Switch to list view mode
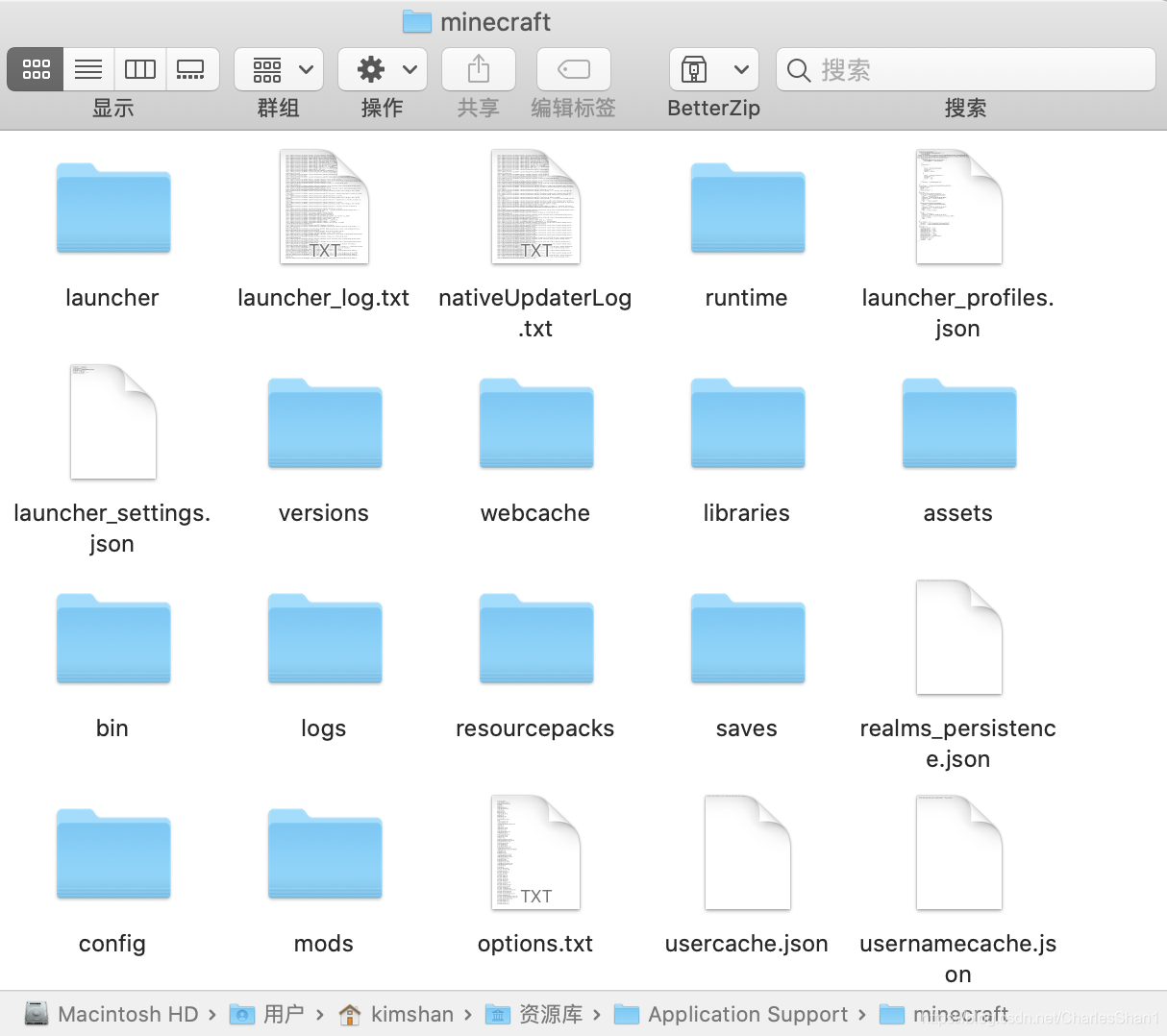Screen dimensions: 1167x1036 click(x=88, y=69)
